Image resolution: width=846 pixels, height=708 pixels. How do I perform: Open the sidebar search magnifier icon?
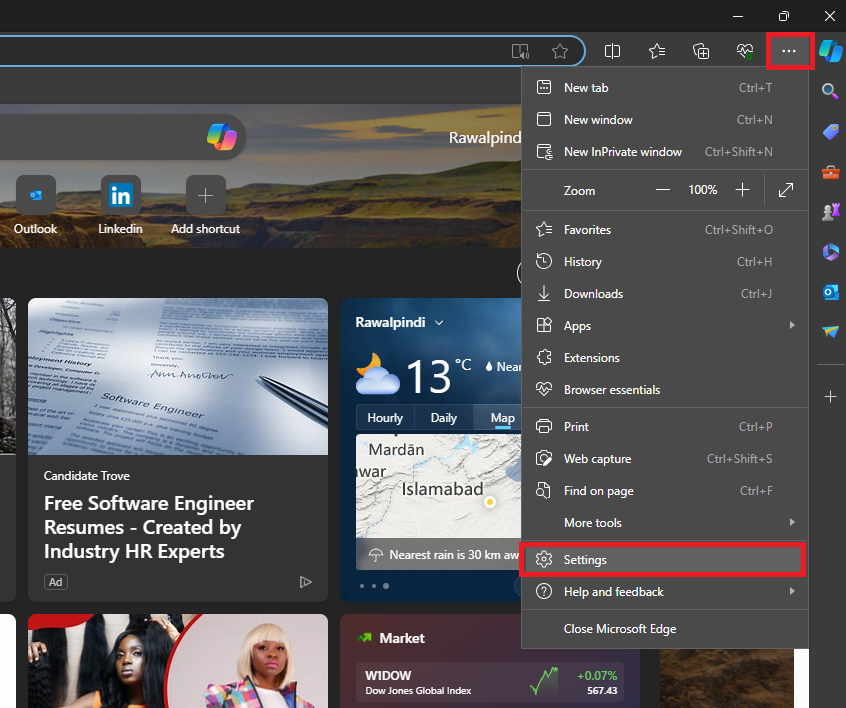830,91
